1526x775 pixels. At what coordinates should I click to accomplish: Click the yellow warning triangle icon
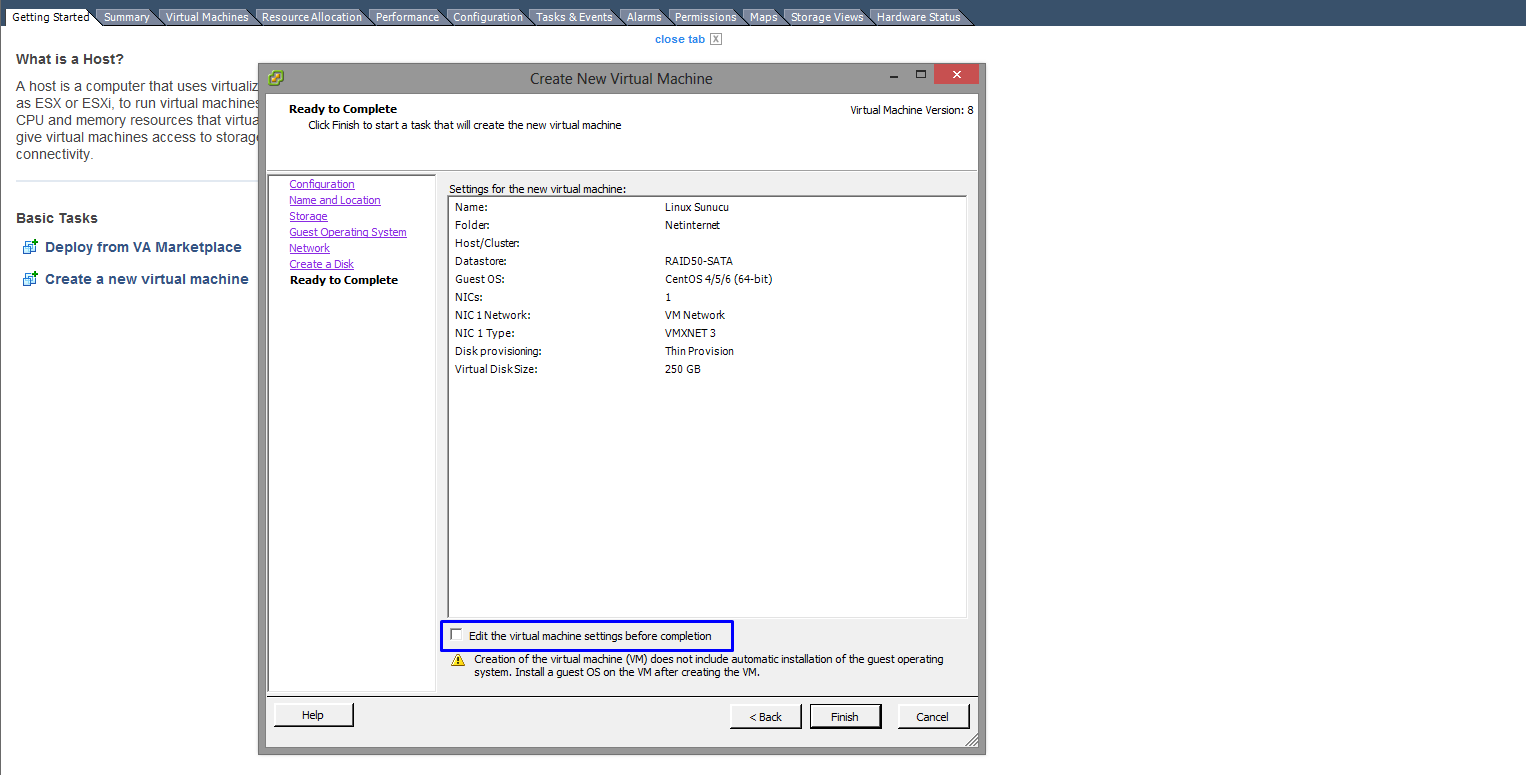(x=458, y=660)
